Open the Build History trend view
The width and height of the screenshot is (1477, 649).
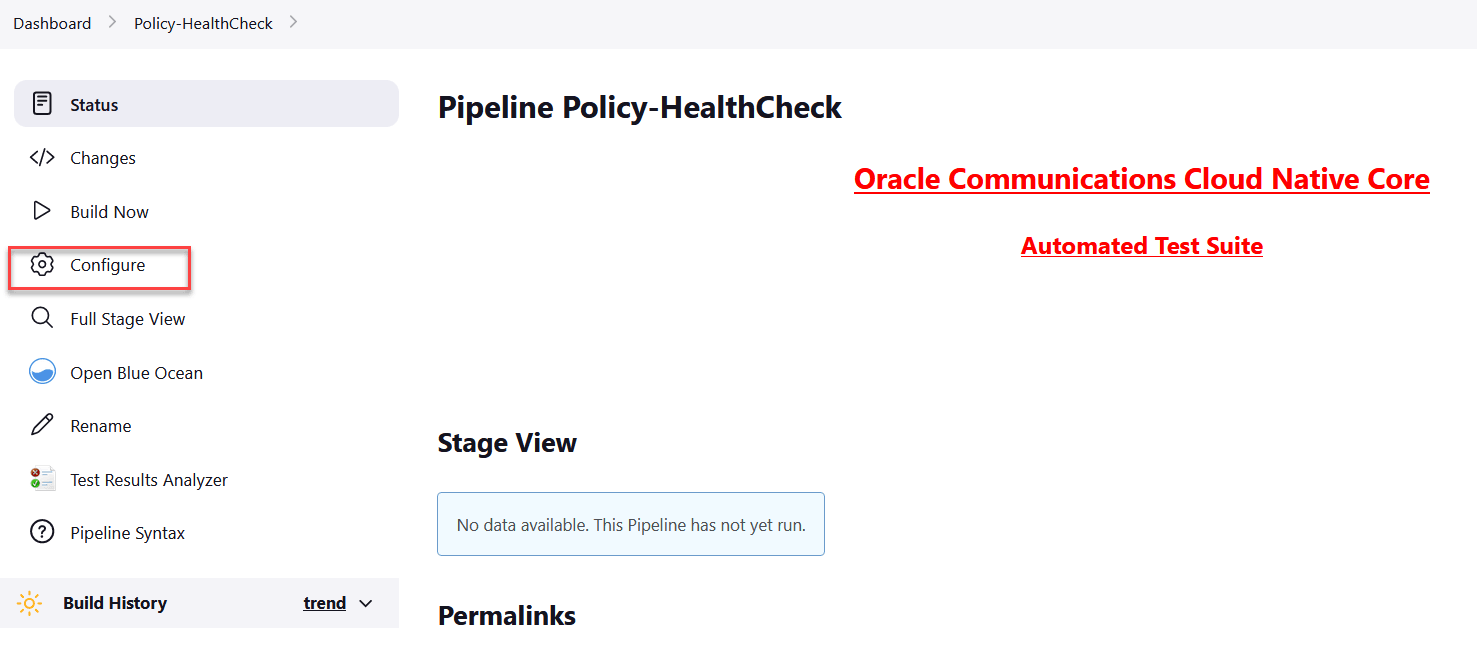tap(324, 602)
